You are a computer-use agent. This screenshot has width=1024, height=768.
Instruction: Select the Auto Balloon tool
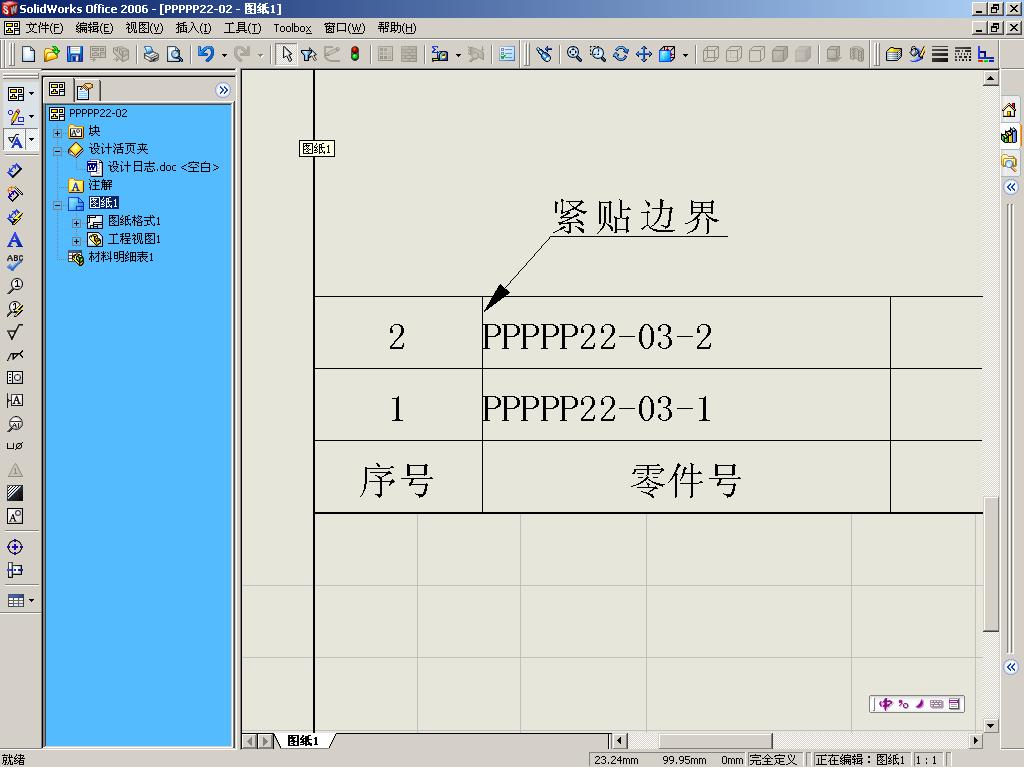tap(14, 309)
